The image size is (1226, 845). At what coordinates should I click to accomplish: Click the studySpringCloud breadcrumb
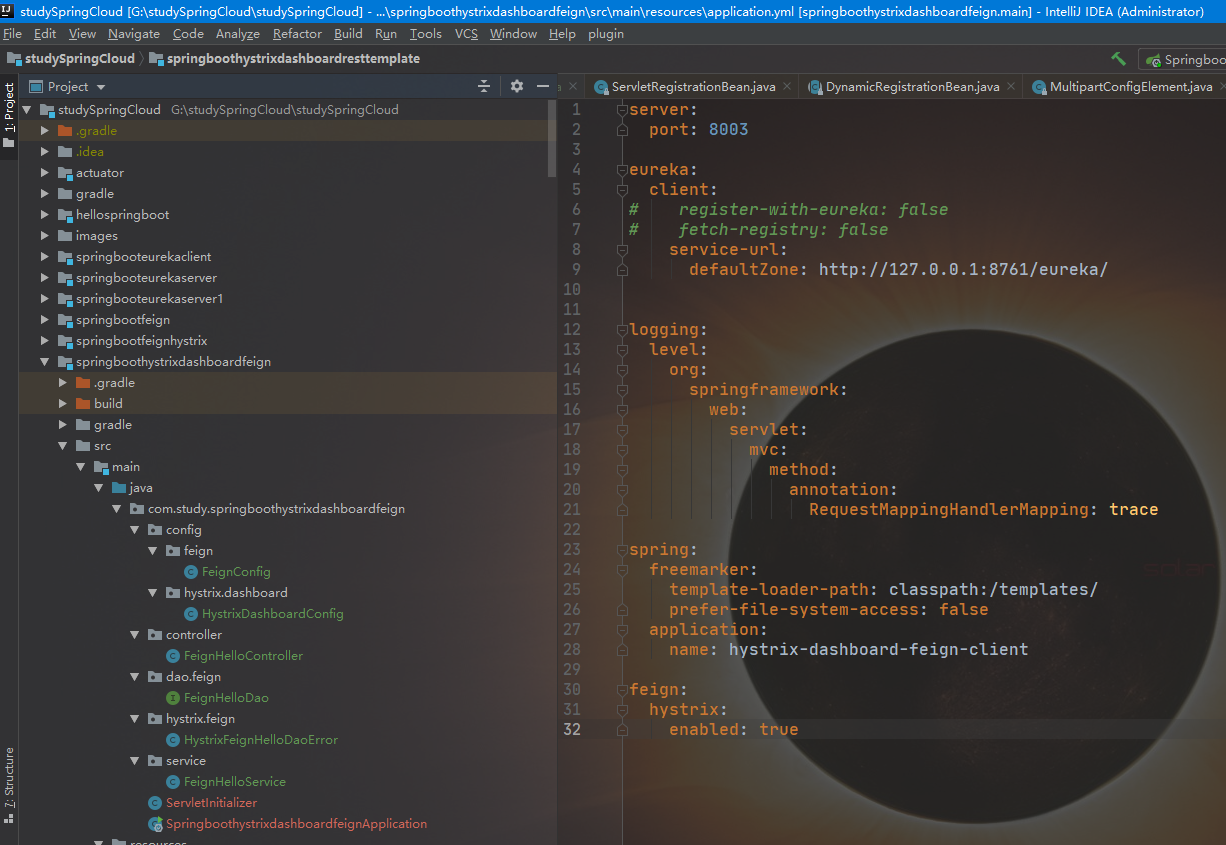(70, 59)
